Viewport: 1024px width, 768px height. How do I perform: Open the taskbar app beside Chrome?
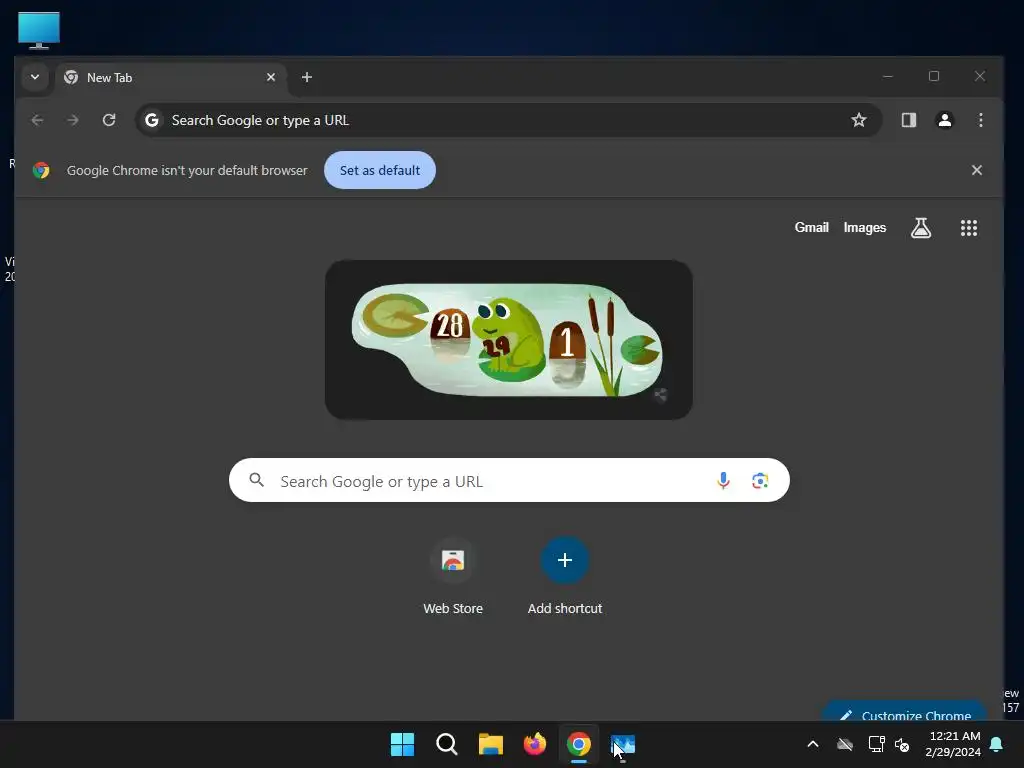[623, 744]
